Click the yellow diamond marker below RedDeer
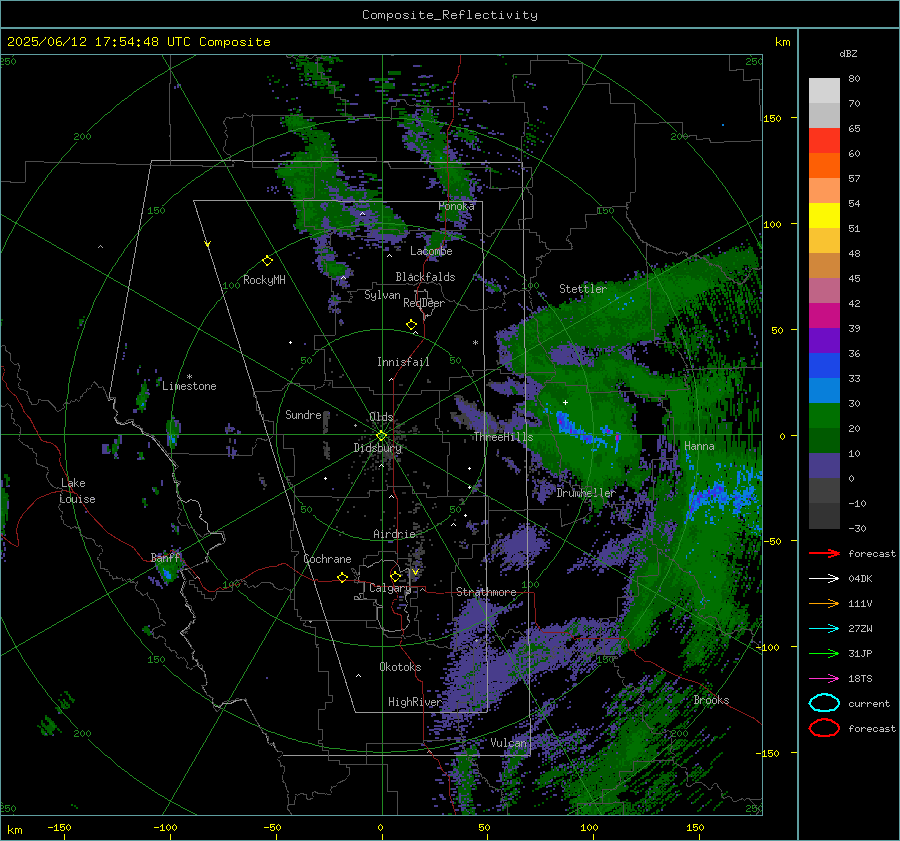The image size is (900, 841). tap(411, 325)
